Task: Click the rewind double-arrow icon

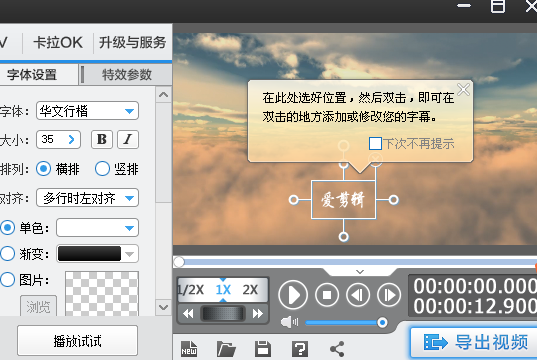Action: pos(188,313)
